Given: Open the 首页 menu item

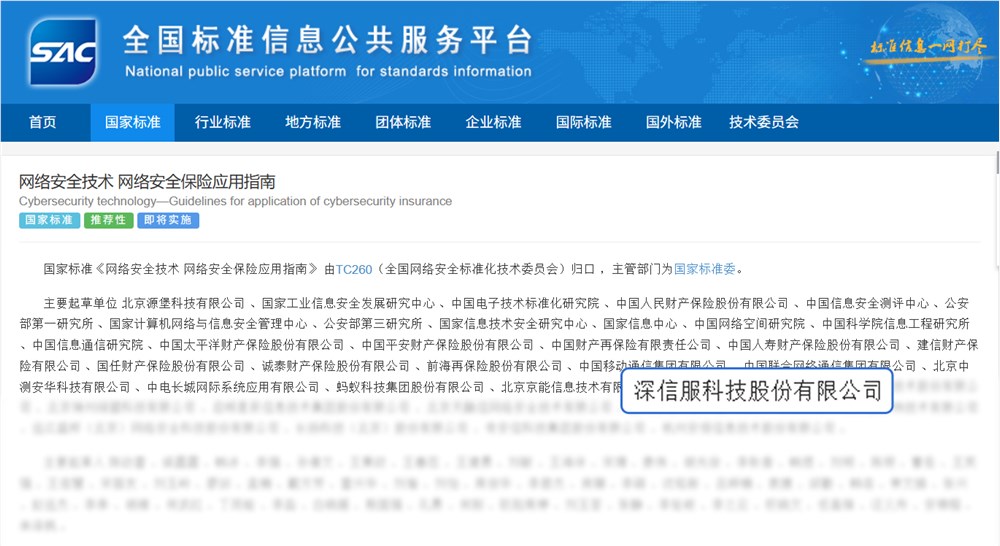Looking at the screenshot, I should [x=43, y=122].
